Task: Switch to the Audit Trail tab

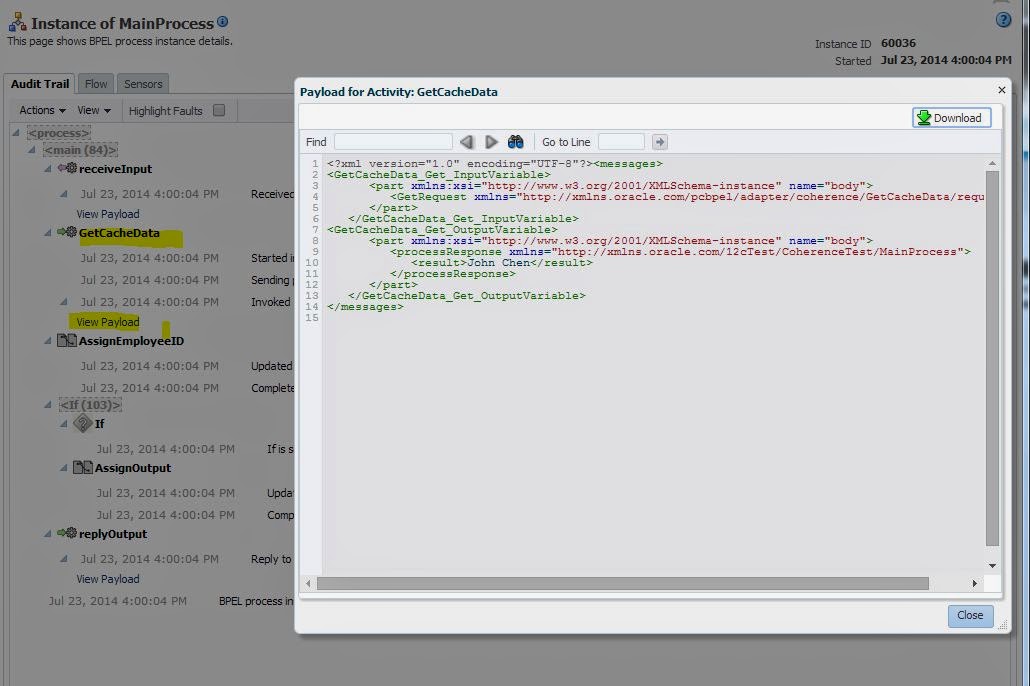Action: click(x=39, y=84)
